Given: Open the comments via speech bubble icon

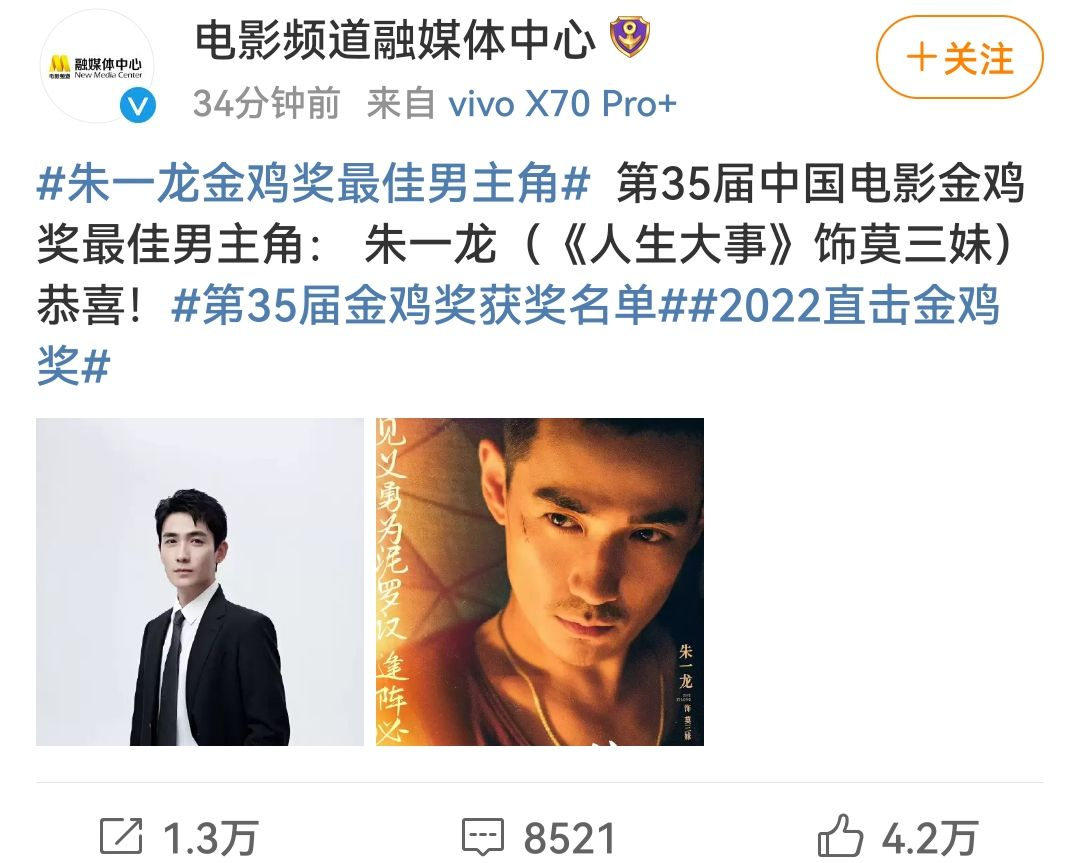Looking at the screenshot, I should coord(483,836).
